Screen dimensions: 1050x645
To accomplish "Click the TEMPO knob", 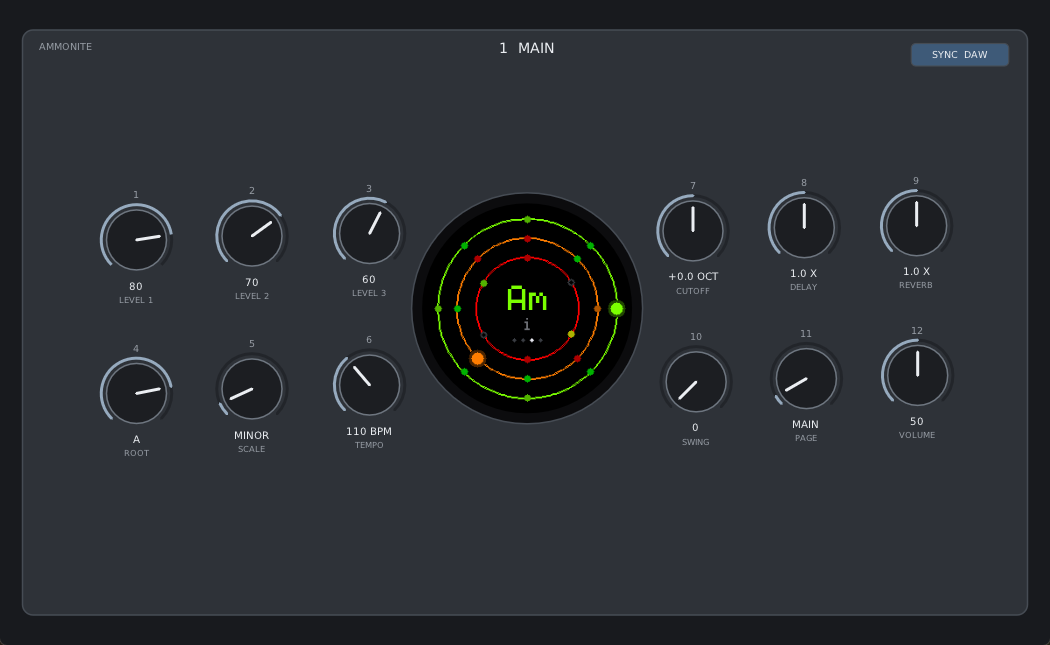I will (x=369, y=385).
